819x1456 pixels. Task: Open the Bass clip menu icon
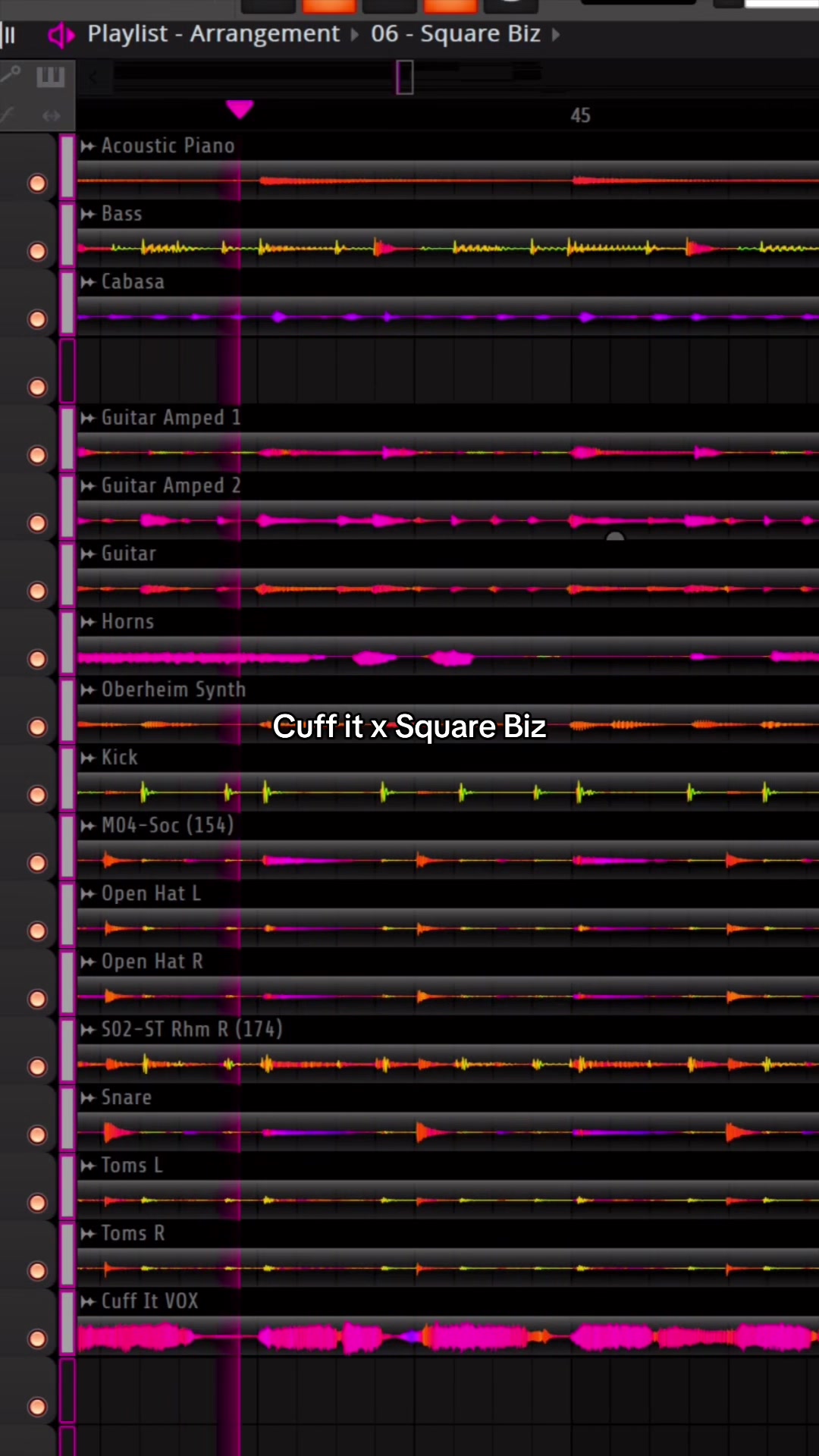click(x=88, y=215)
